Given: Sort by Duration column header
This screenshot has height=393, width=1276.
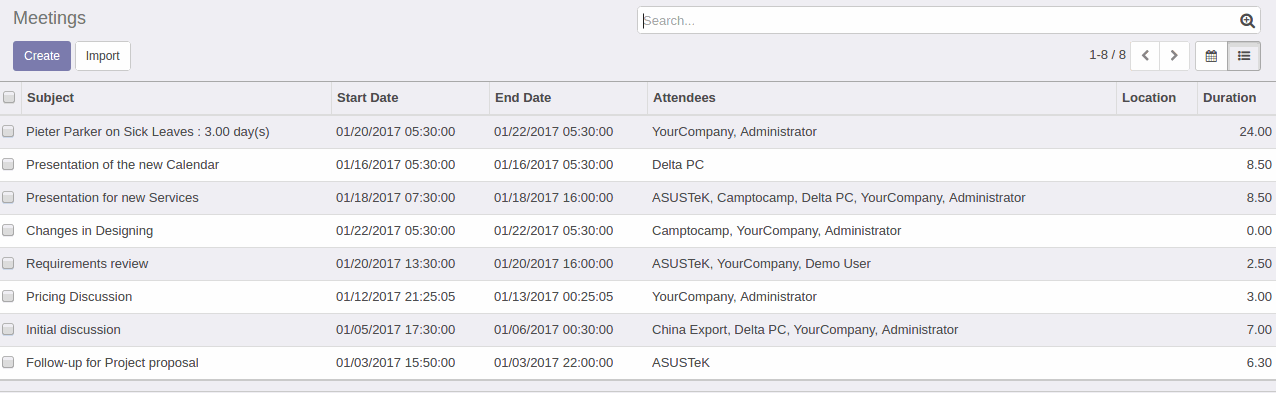Looking at the screenshot, I should [x=1229, y=98].
